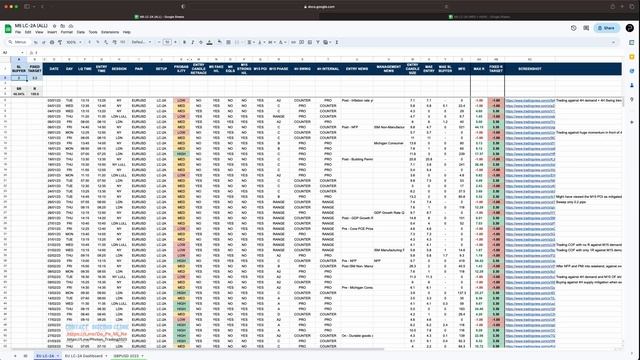Screen dimensions: 640x360
Task: Insert a comment from the toolbar
Action: (301, 42)
